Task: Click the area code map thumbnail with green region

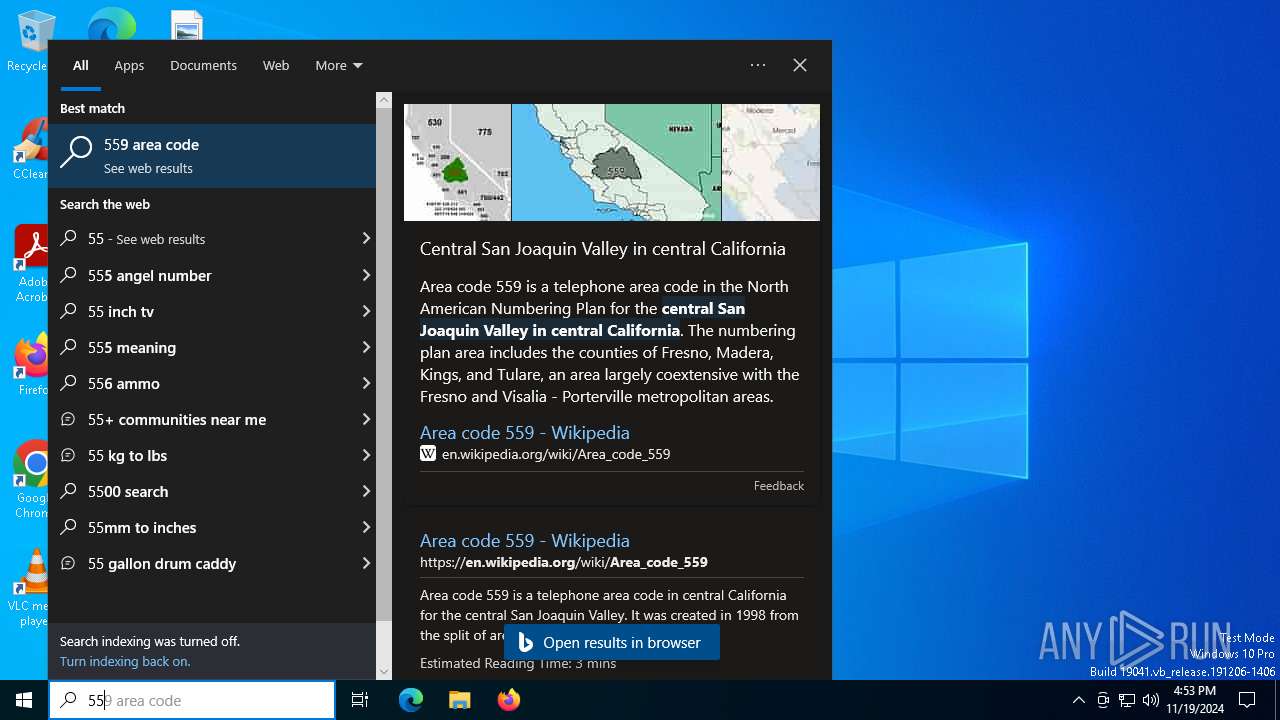Action: click(457, 162)
